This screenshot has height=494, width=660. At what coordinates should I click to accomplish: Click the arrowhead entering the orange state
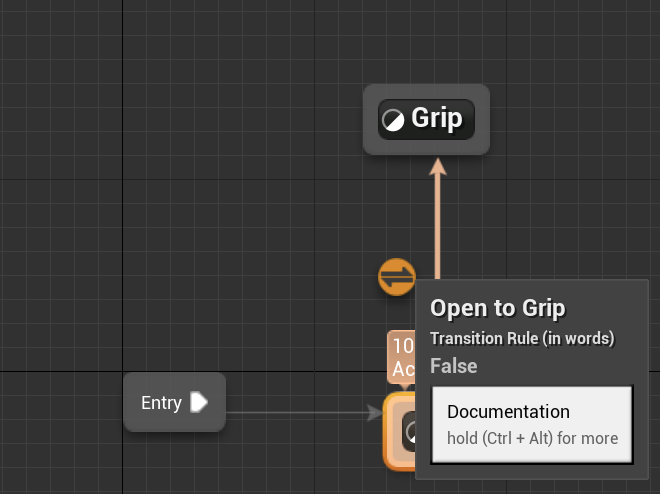[x=375, y=411]
